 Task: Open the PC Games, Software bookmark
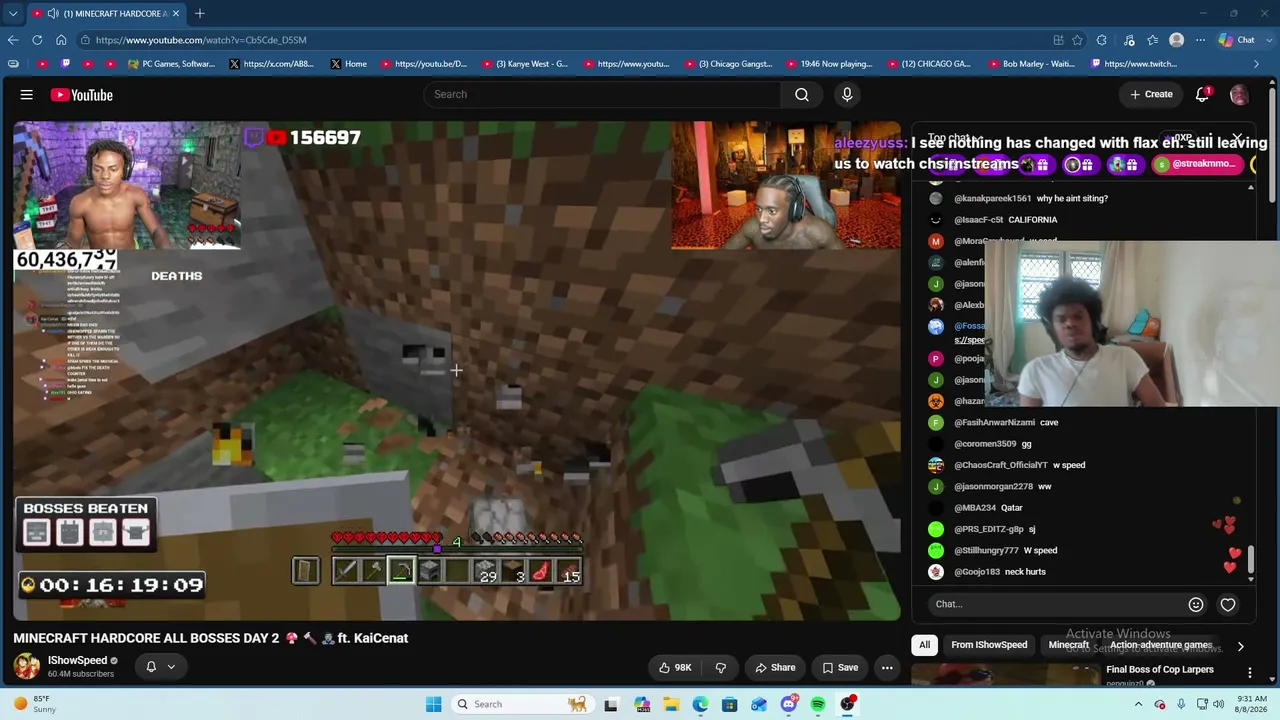[x=172, y=64]
